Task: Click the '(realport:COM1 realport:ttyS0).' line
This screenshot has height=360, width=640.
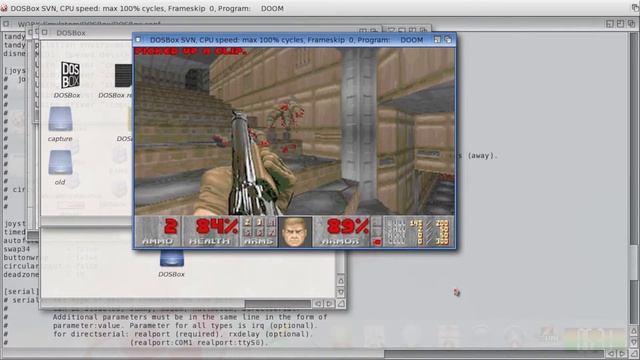Action: coord(199,343)
